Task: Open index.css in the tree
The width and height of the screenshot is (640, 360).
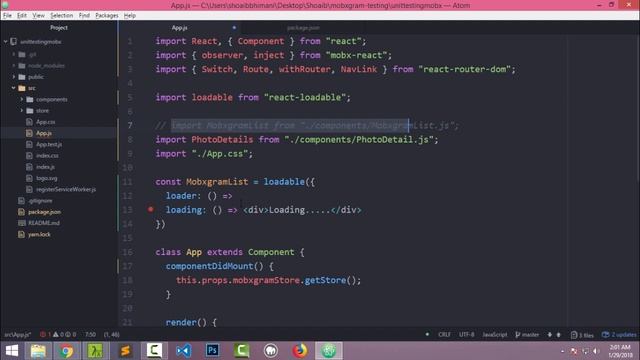Action: pyautogui.click(x=47, y=156)
